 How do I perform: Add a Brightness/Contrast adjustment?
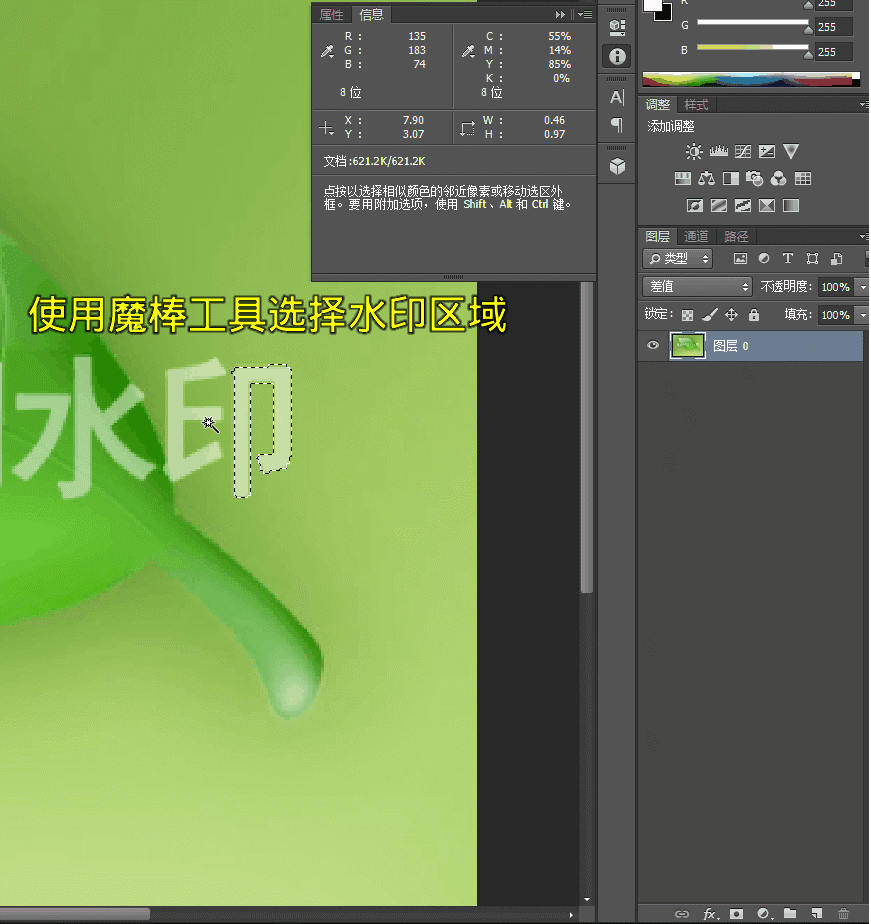(x=694, y=152)
